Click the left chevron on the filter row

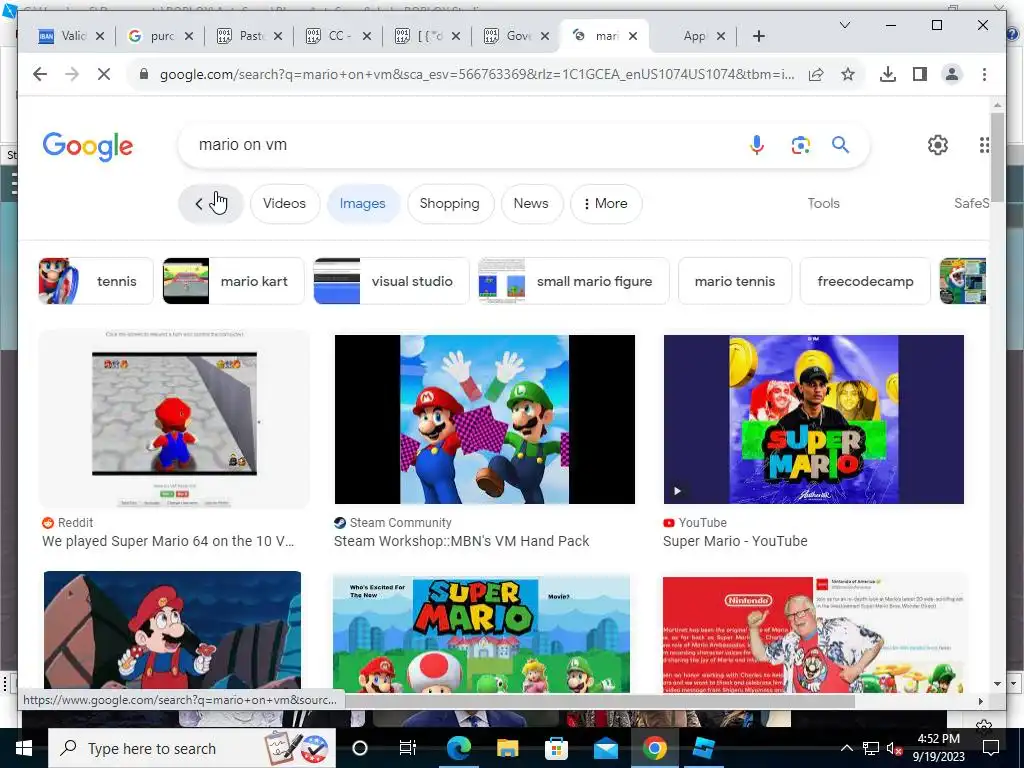(199, 204)
